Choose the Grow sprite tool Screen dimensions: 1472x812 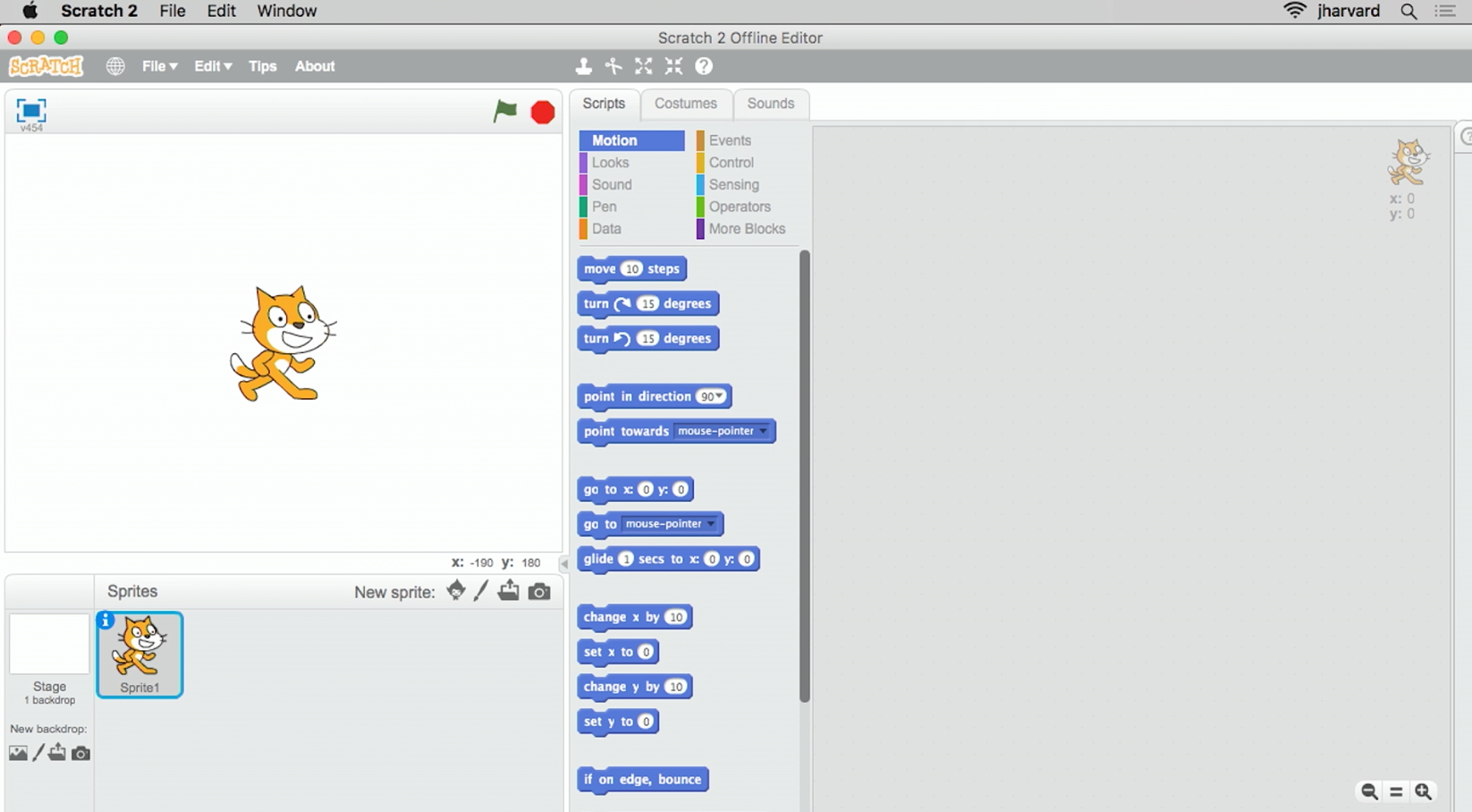tap(644, 66)
